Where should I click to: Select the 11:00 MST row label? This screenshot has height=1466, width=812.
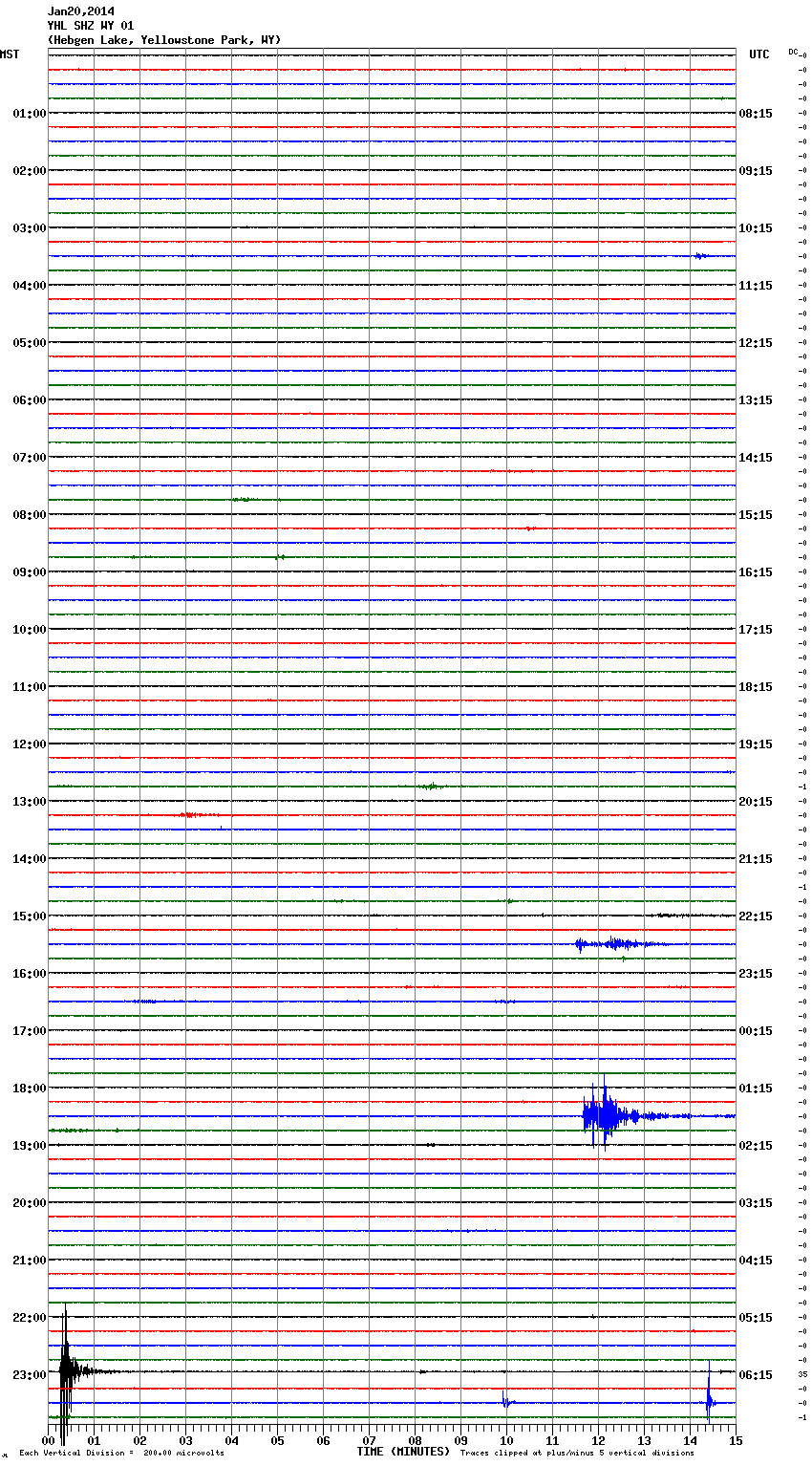29,687
